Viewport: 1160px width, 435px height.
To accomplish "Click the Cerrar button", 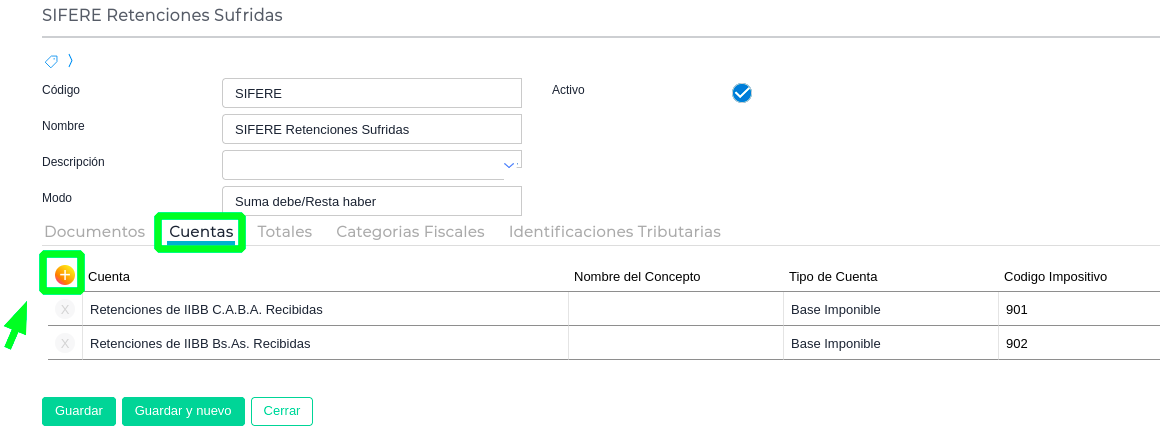I will pyautogui.click(x=282, y=411).
